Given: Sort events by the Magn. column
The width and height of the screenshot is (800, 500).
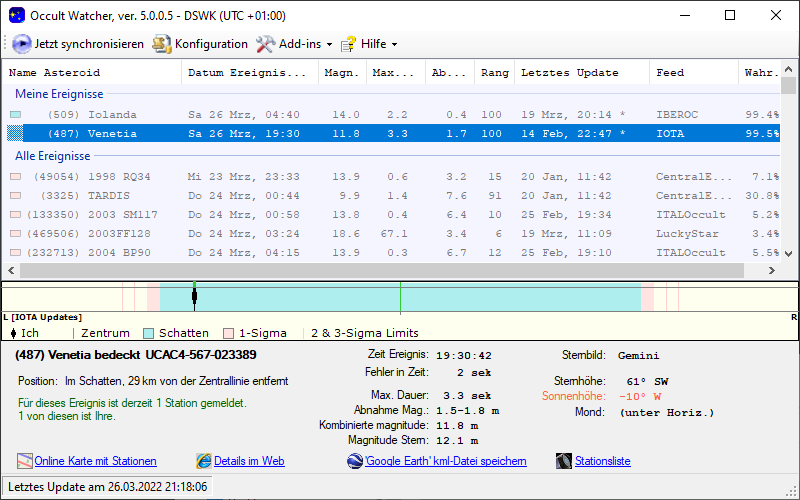Looking at the screenshot, I should click(341, 73).
